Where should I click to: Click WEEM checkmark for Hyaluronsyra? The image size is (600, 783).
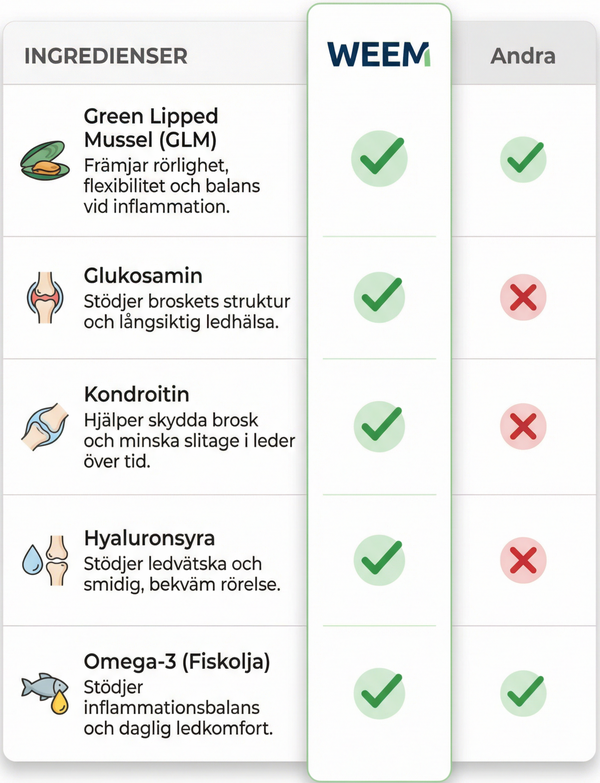tap(380, 557)
